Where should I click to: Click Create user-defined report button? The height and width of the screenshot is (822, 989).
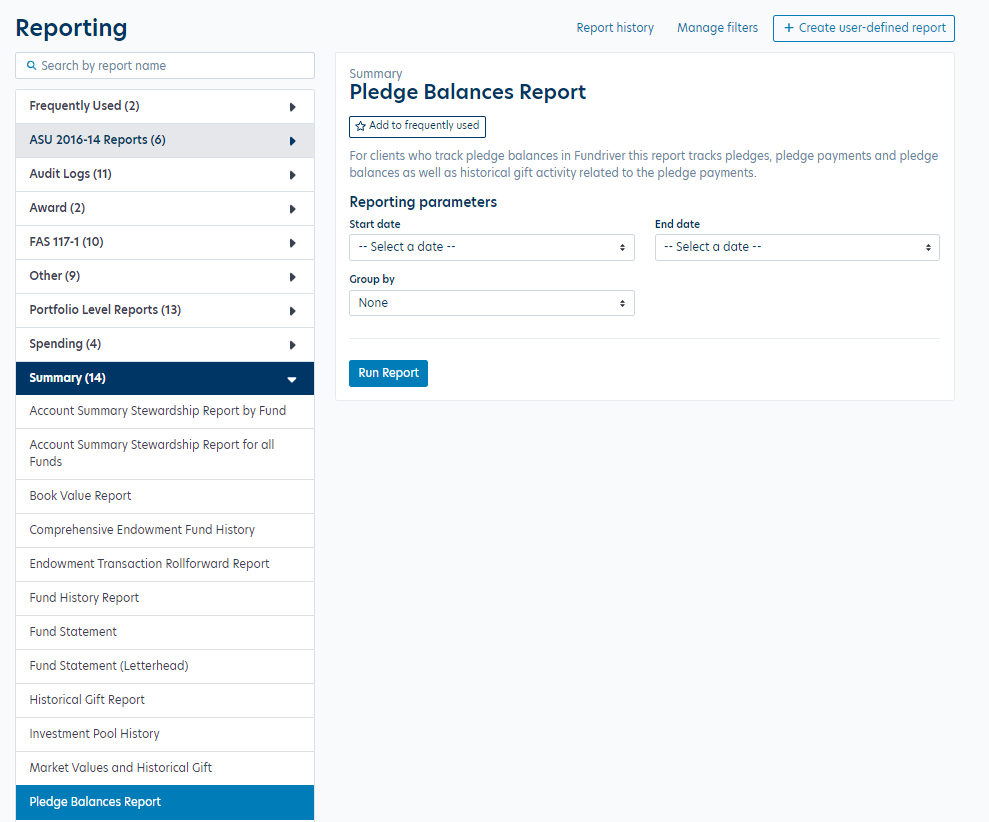point(864,28)
